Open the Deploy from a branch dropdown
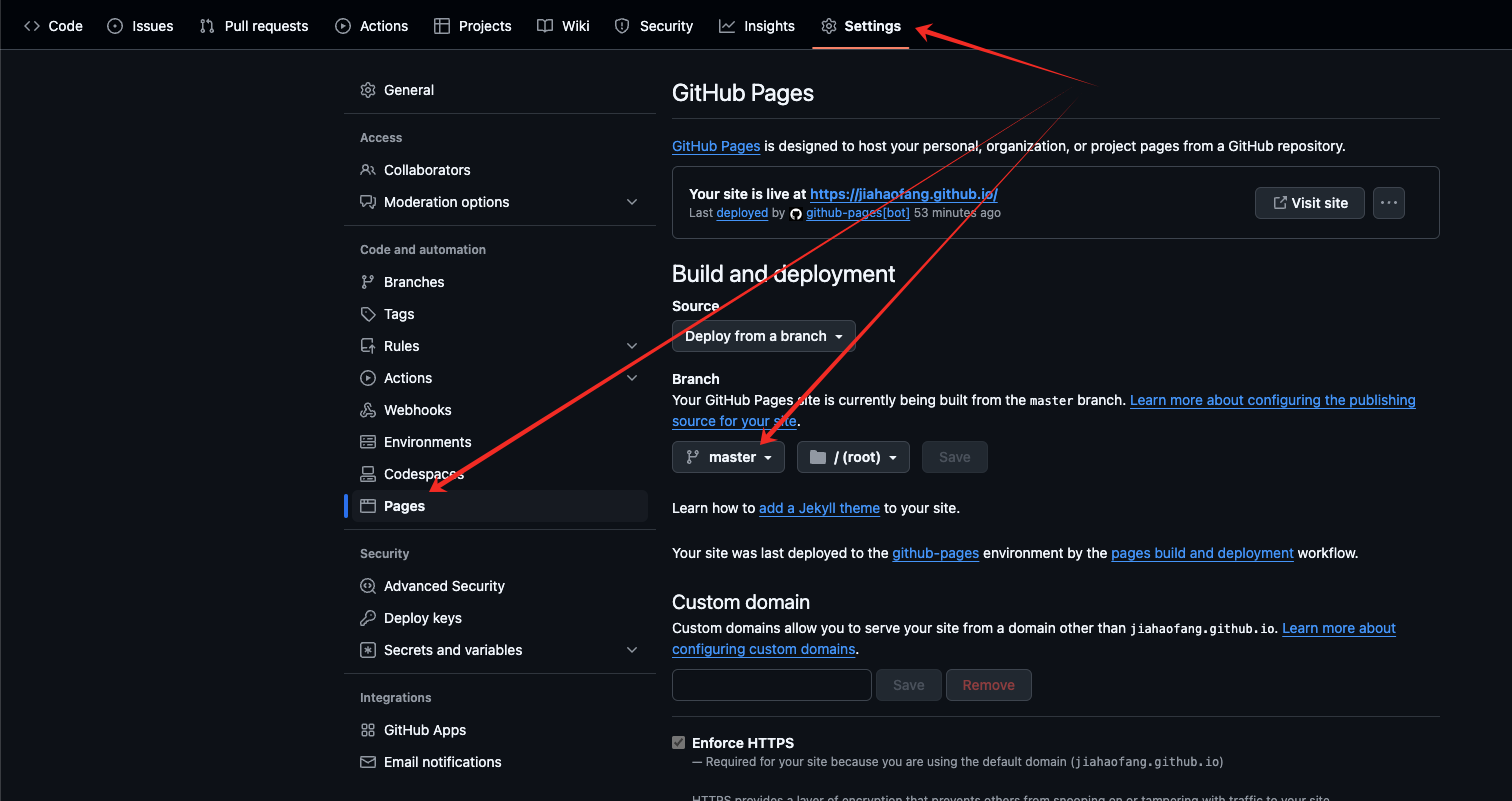 (764, 336)
